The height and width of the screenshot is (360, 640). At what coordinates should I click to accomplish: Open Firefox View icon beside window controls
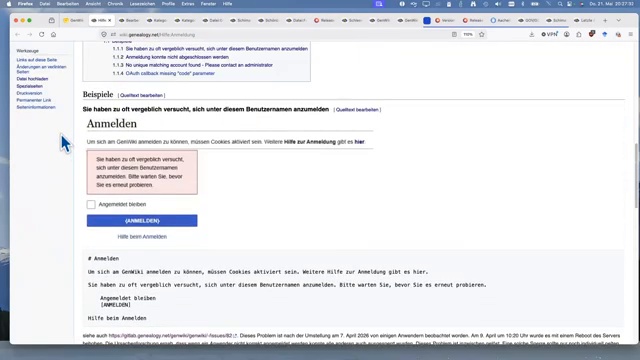click(x=51, y=20)
